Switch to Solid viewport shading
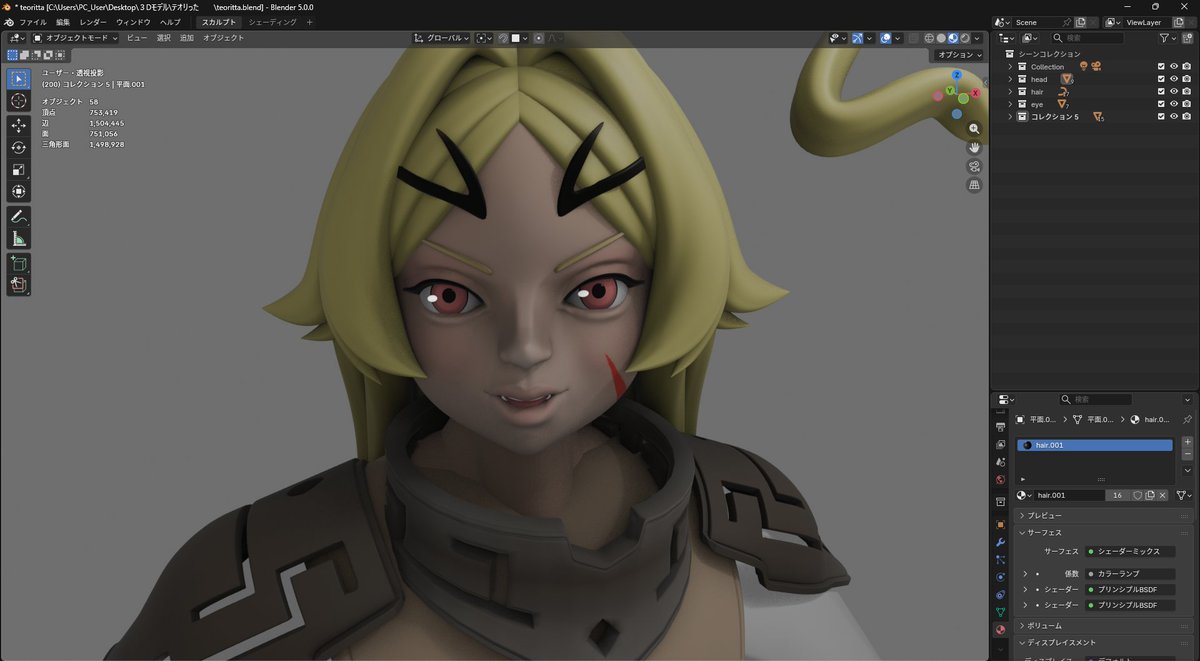1200x661 pixels. click(x=941, y=38)
